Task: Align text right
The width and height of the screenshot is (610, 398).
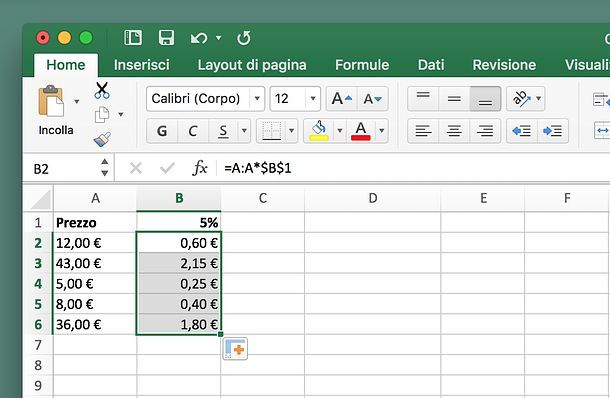Action: [x=485, y=131]
